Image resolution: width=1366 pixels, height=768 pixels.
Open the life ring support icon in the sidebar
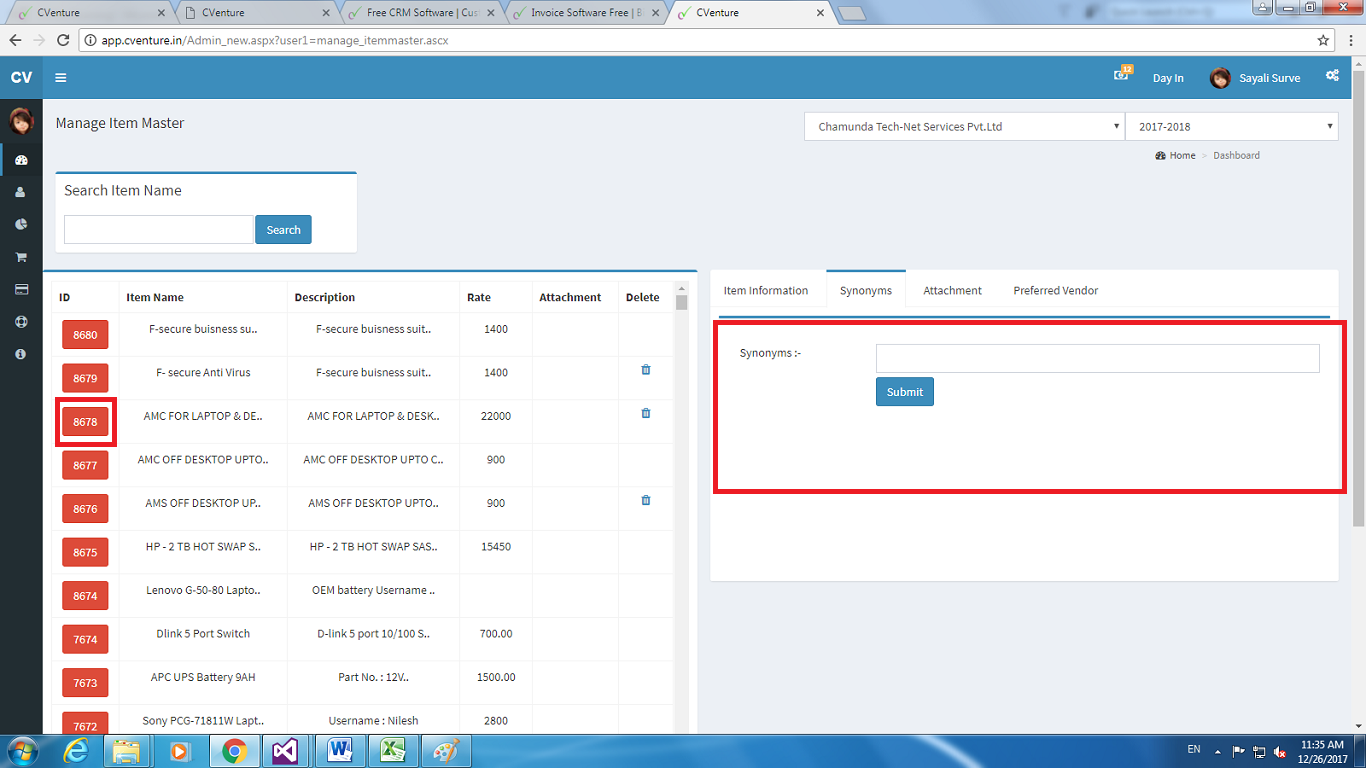click(21, 322)
